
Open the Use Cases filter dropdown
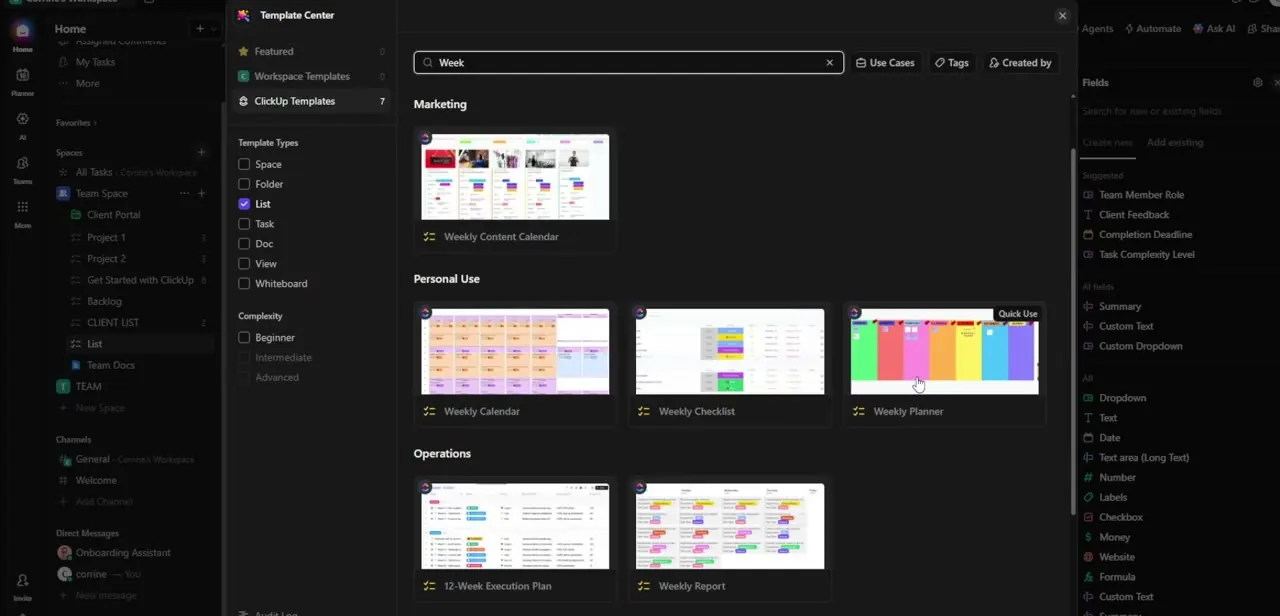(x=885, y=63)
